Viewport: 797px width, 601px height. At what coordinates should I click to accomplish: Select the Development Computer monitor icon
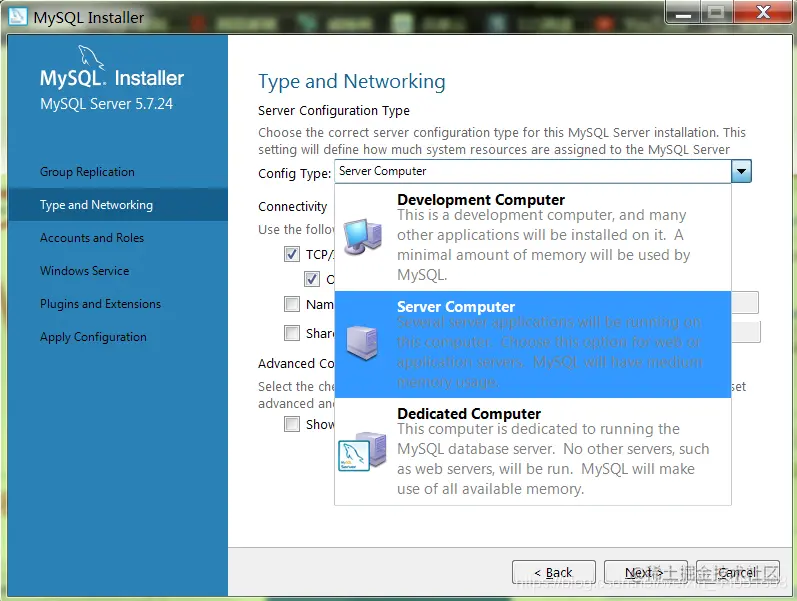tap(362, 236)
